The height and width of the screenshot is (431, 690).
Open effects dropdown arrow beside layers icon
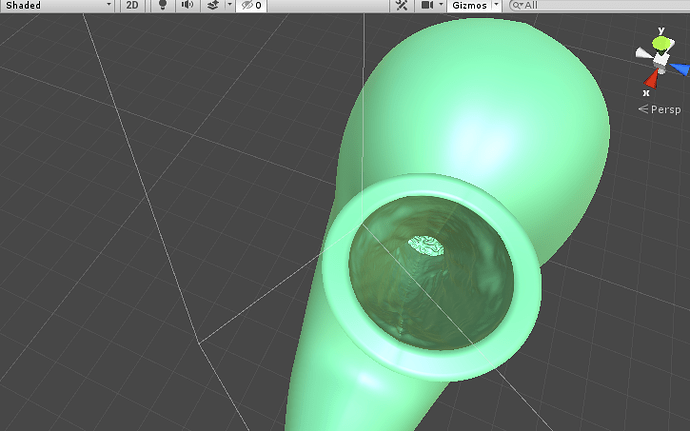pyautogui.click(x=229, y=5)
